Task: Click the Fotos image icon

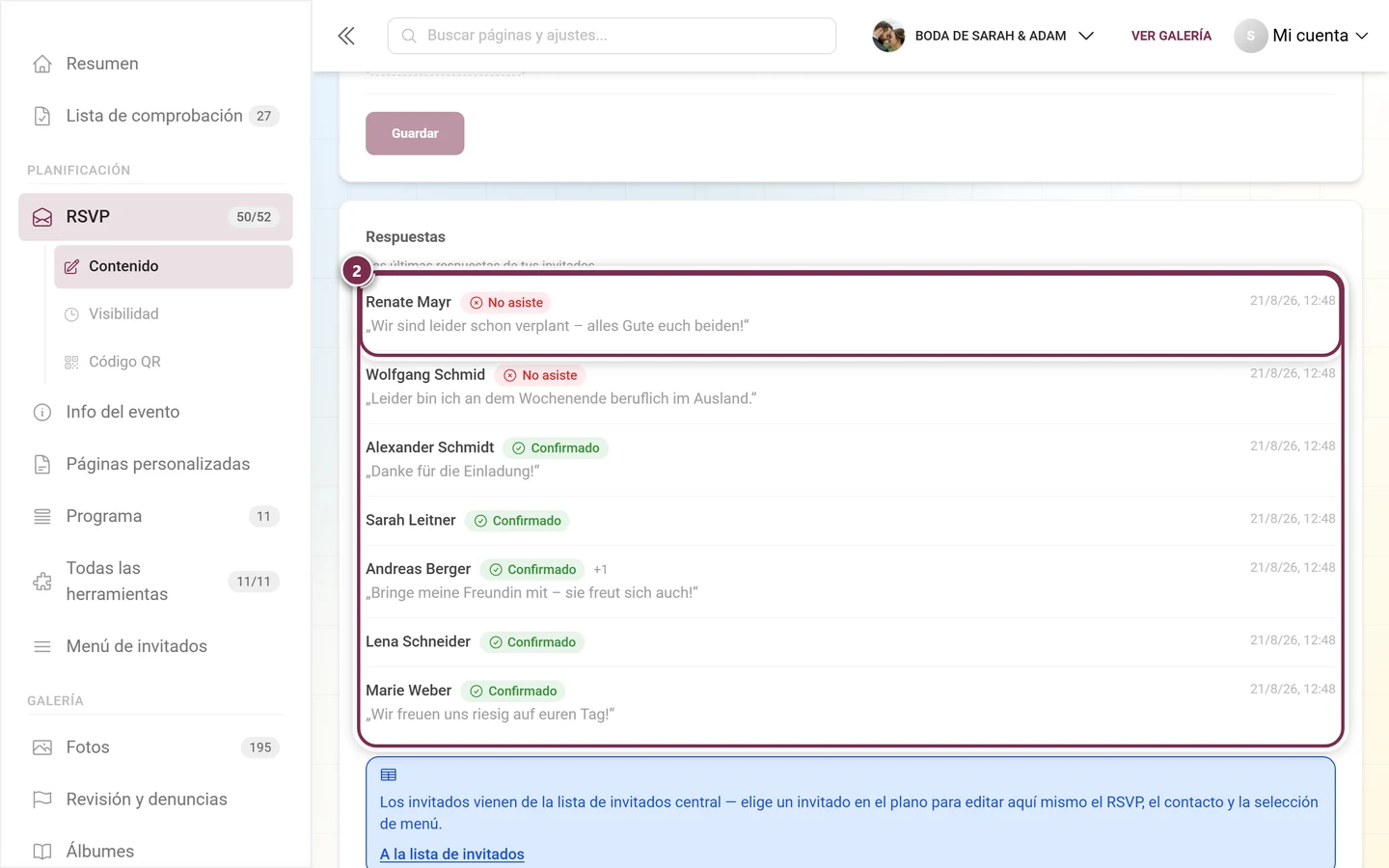Action: [42, 747]
